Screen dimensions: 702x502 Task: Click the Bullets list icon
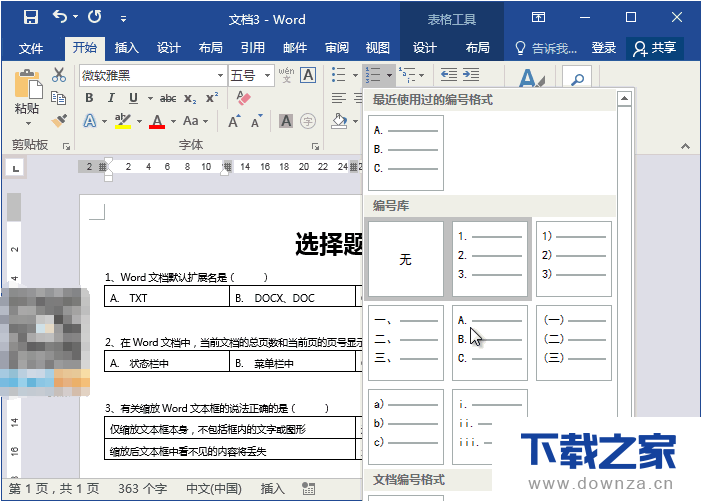point(339,75)
